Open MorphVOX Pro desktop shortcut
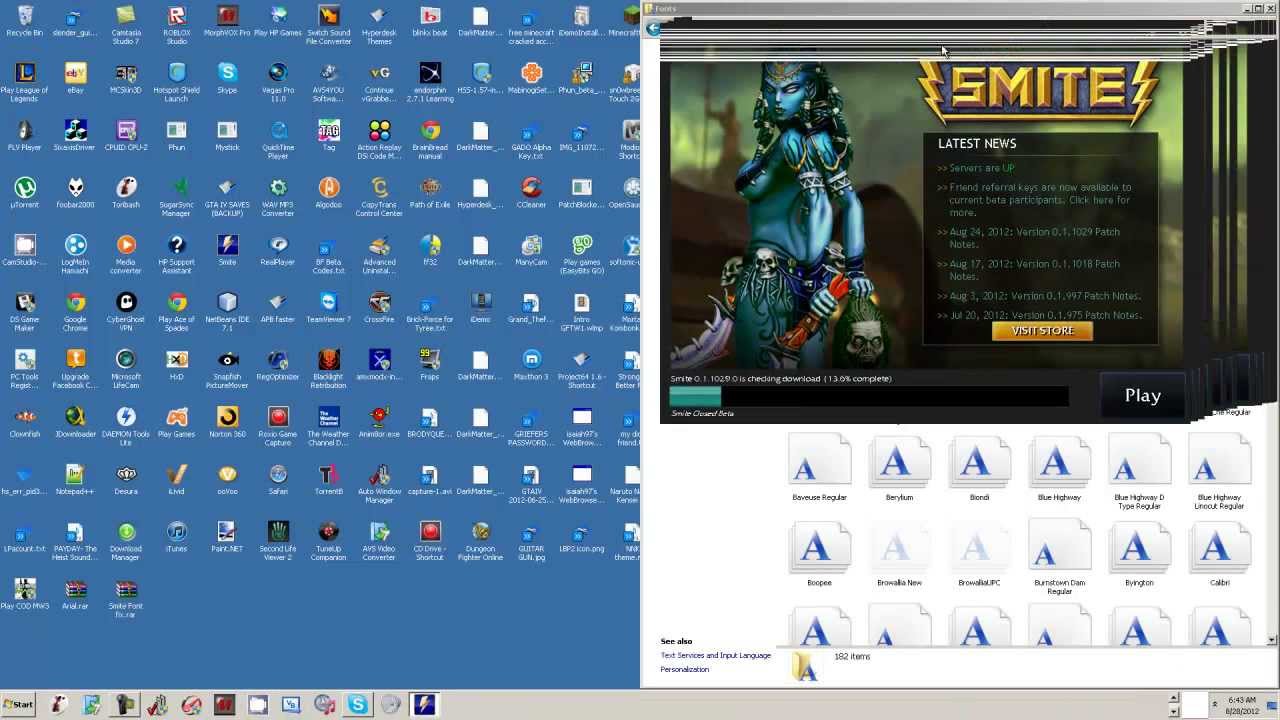Screen dimensions: 1280x720 227,22
